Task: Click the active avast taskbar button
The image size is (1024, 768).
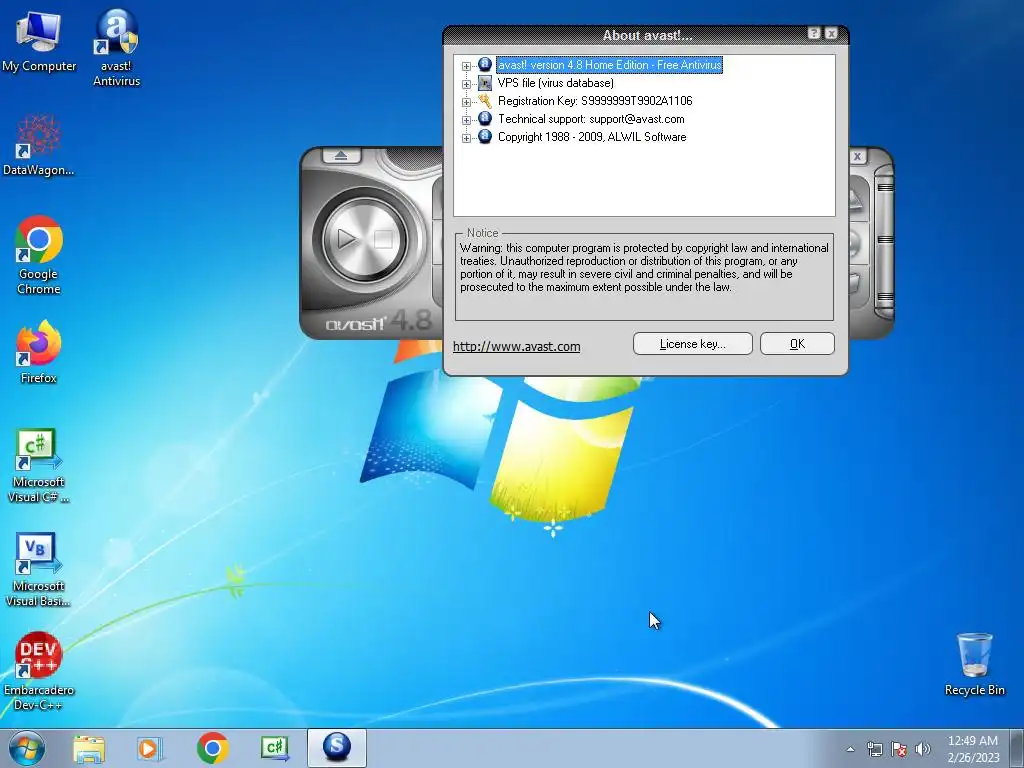Action: pos(337,748)
